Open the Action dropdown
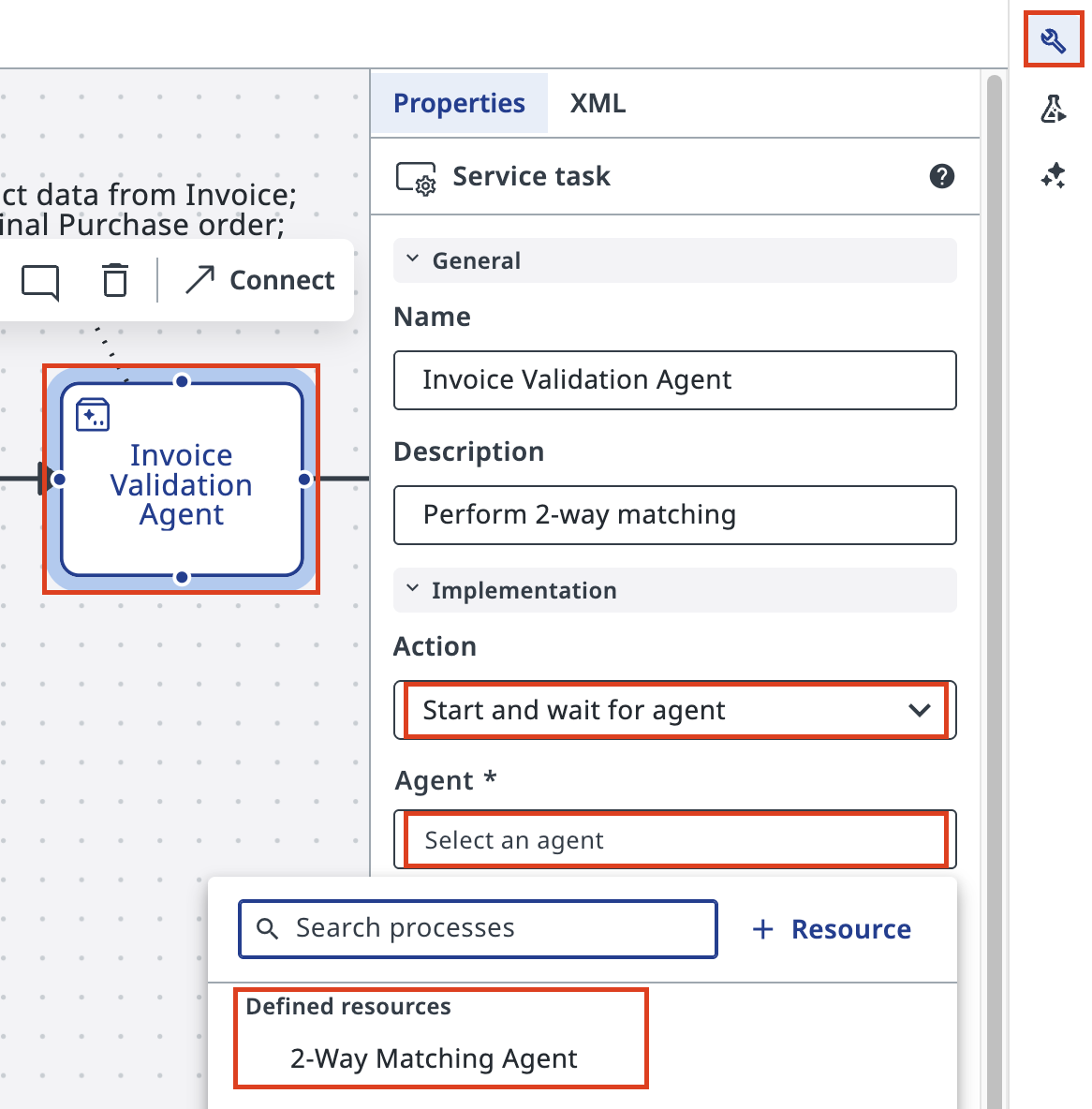Viewport: 1092px width, 1109px height. [x=674, y=710]
